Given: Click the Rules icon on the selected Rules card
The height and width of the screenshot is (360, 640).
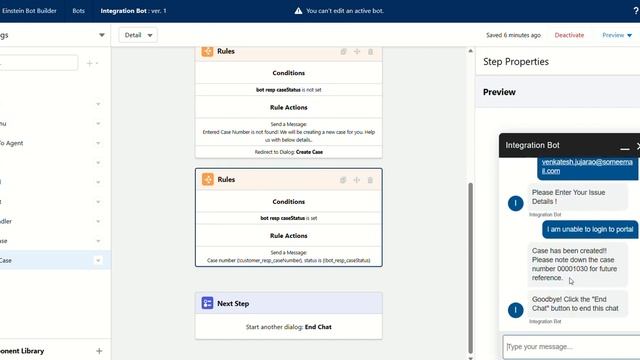Looking at the screenshot, I should click(x=208, y=179).
